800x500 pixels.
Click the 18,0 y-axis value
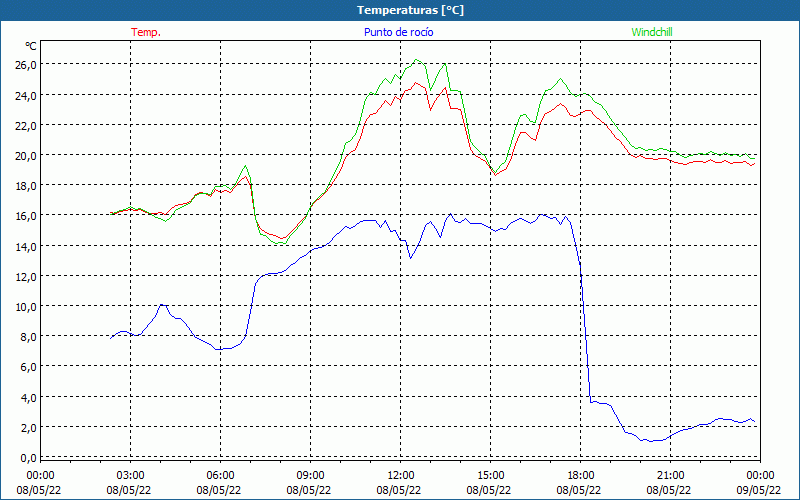[x=25, y=186]
